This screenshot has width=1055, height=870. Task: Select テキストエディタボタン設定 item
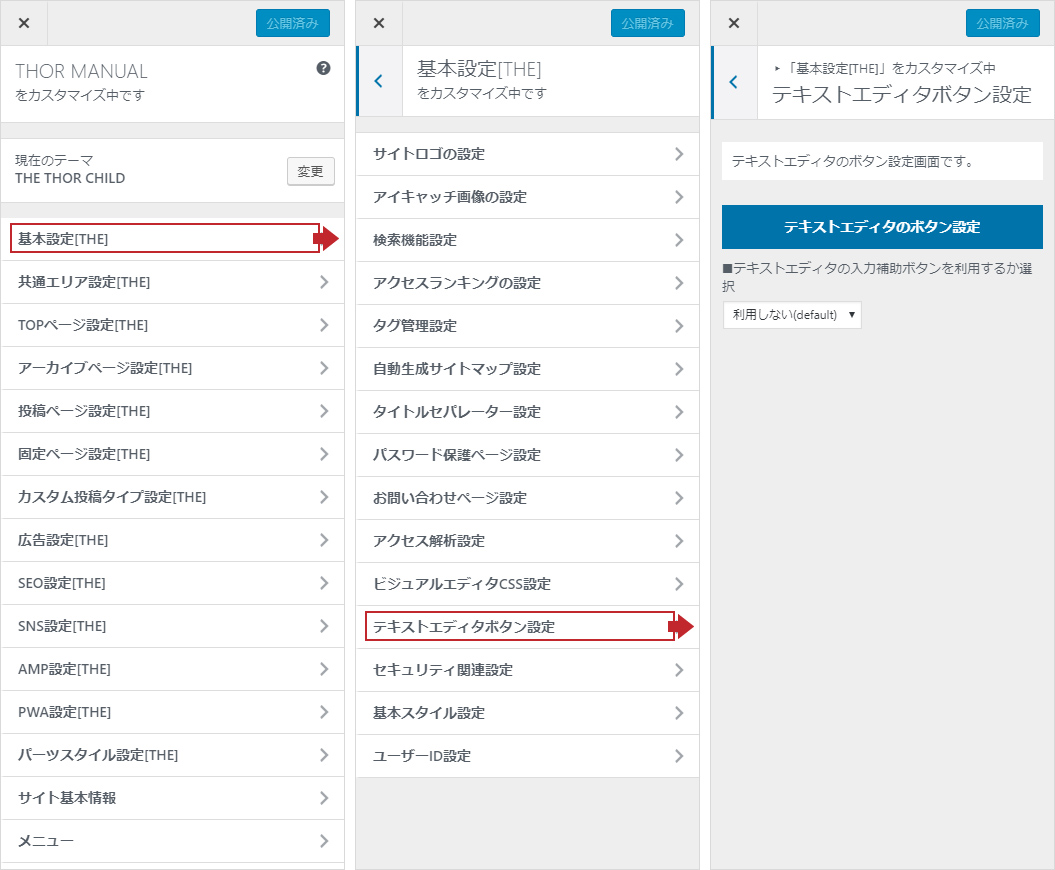click(x=519, y=627)
